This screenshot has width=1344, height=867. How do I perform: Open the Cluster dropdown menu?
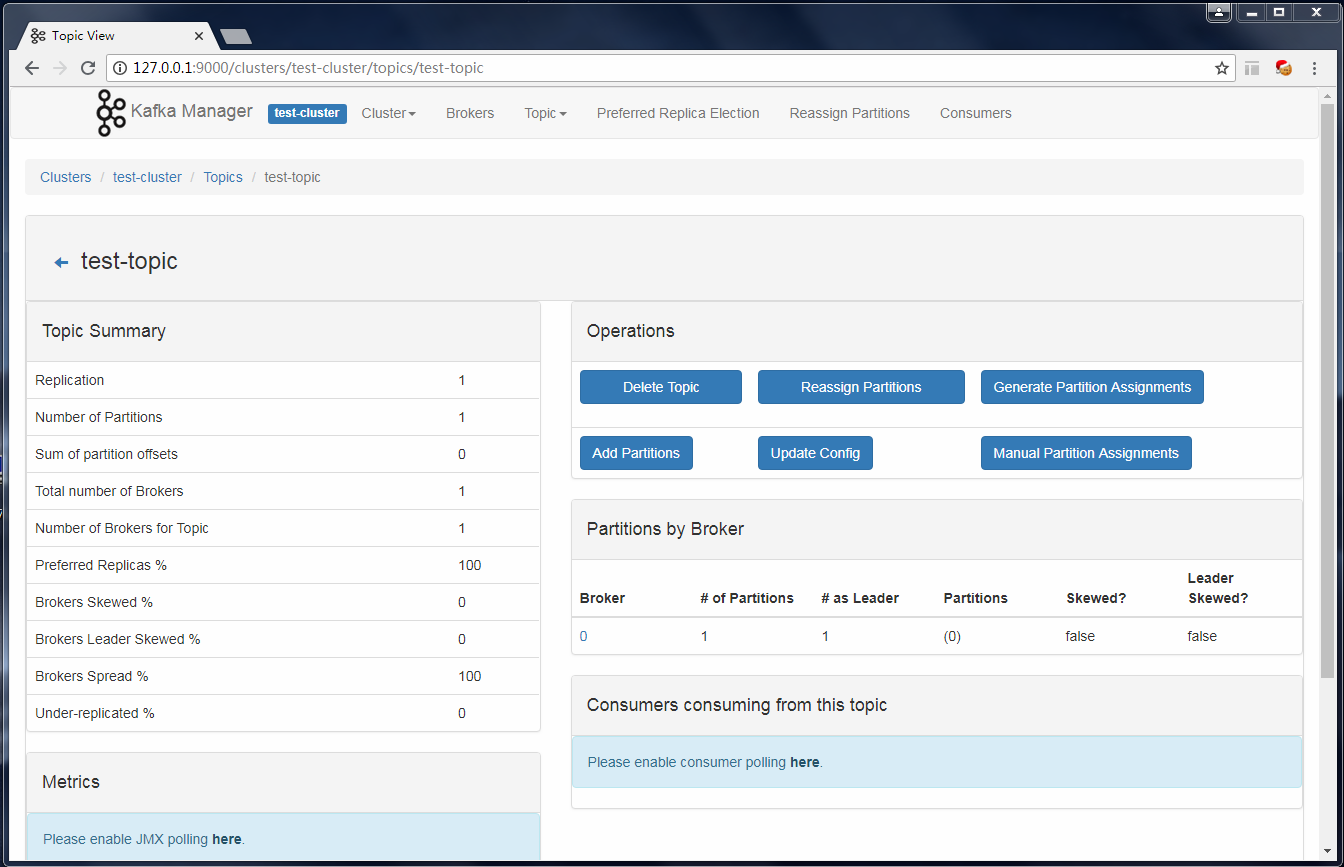click(388, 113)
